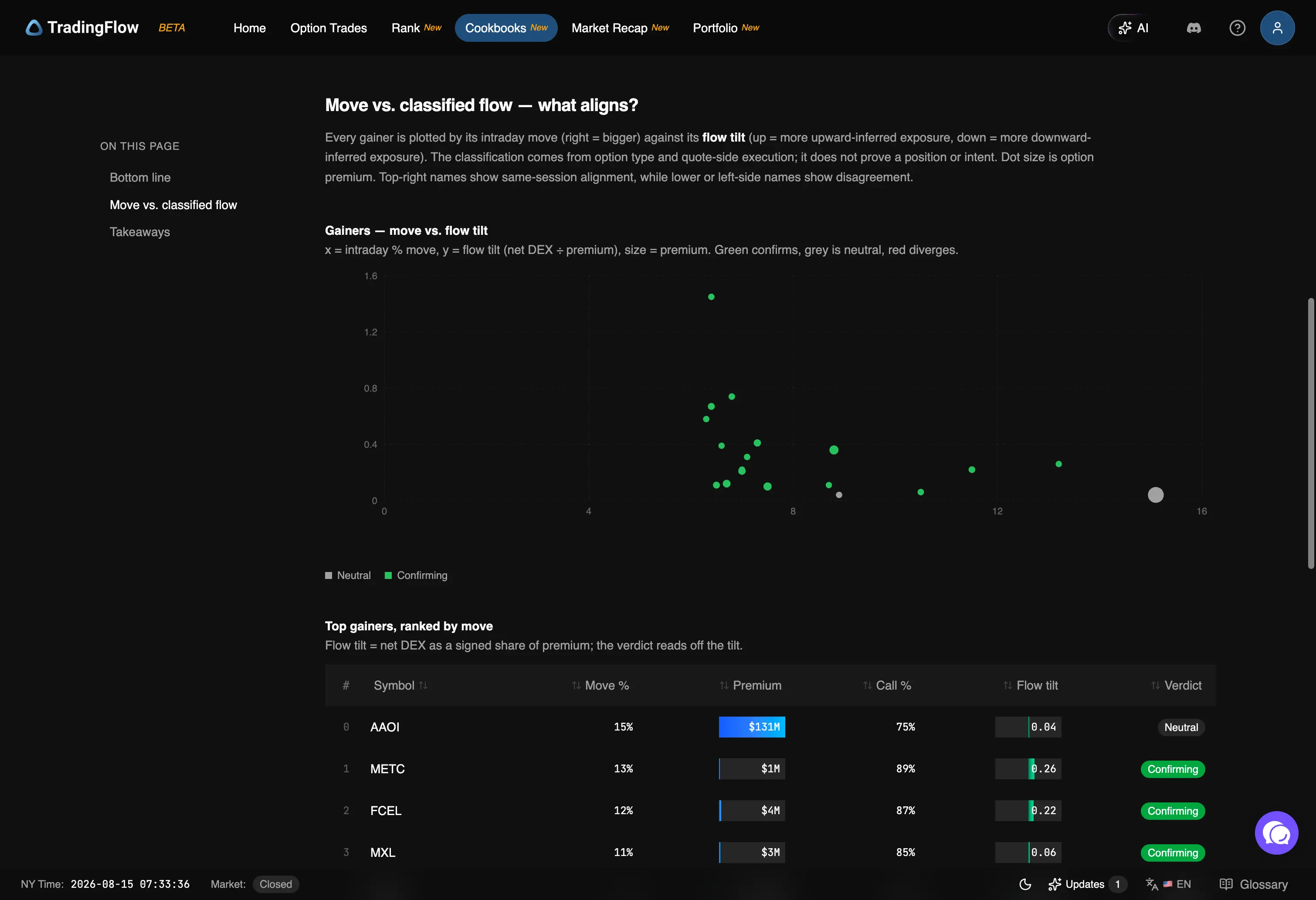Jump to Takeaways section

click(139, 232)
